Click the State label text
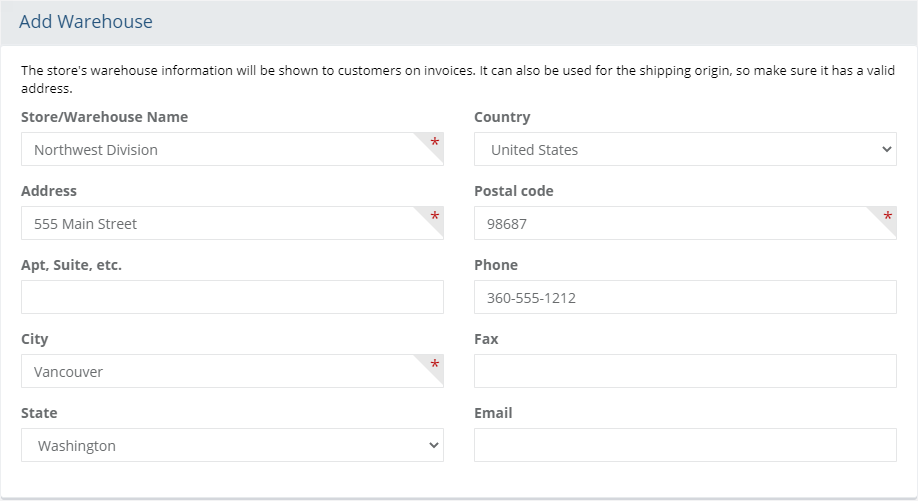Viewport: 918px width, 501px height. tap(39, 413)
